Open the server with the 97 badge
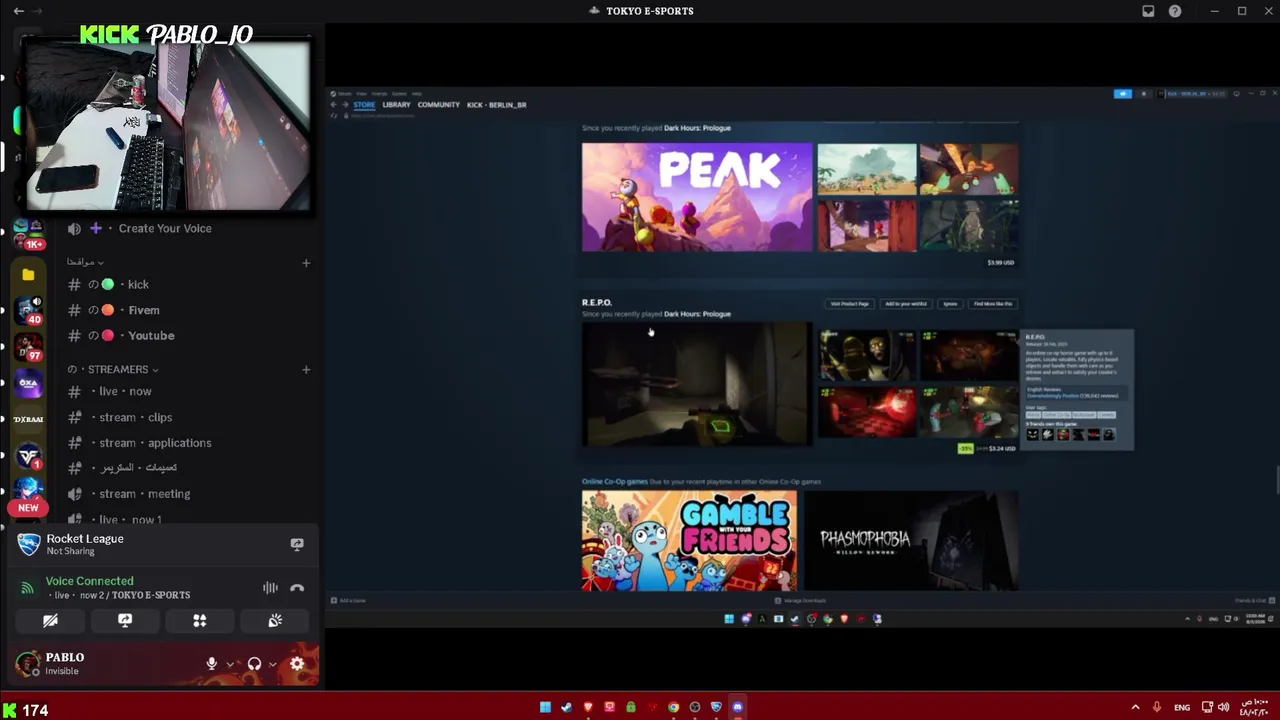1280x720 pixels. [28, 347]
